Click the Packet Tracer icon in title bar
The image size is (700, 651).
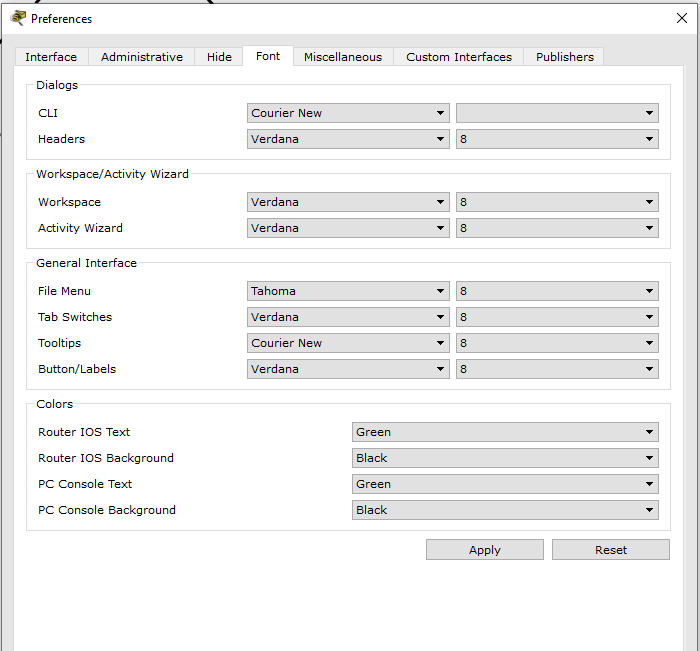point(18,18)
